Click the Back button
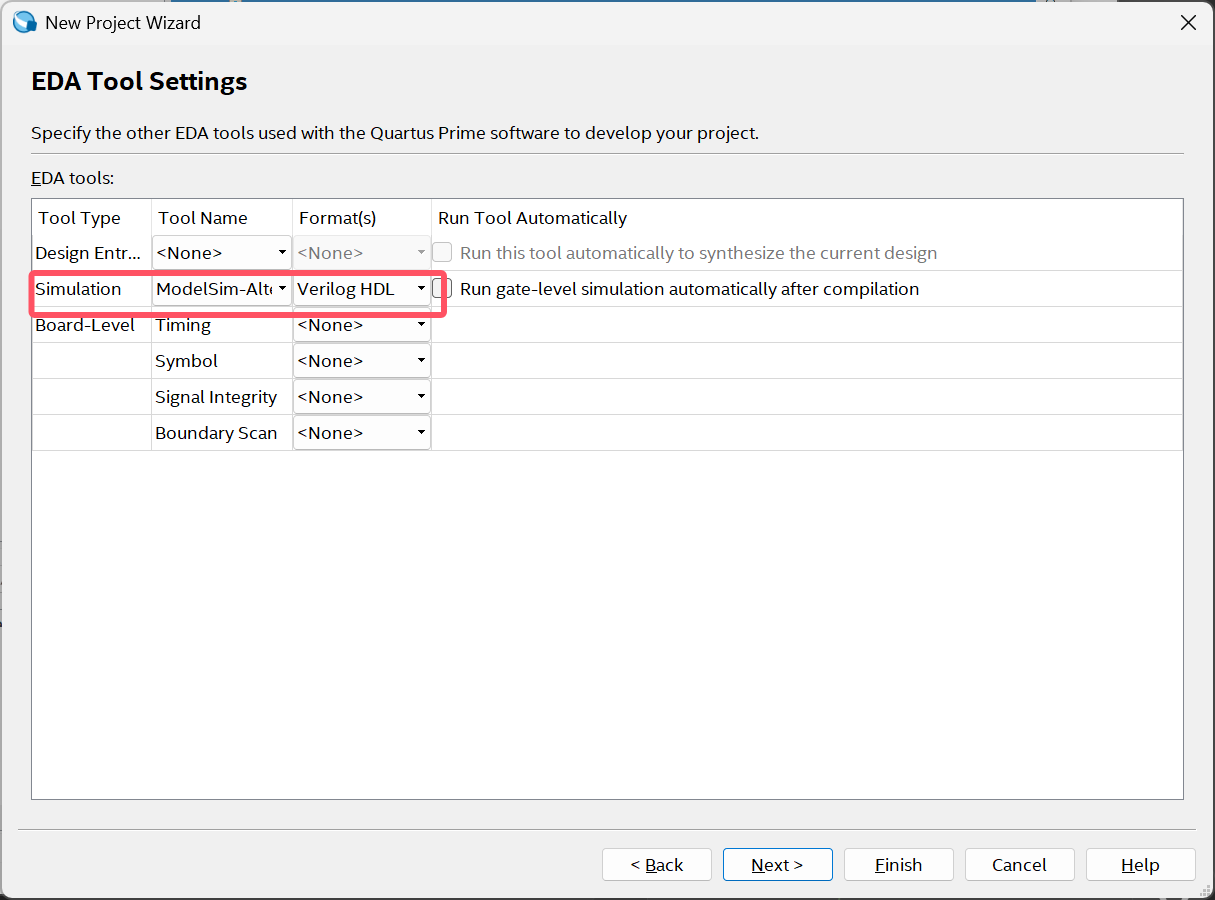Viewport: 1215px width, 900px height. [x=657, y=865]
